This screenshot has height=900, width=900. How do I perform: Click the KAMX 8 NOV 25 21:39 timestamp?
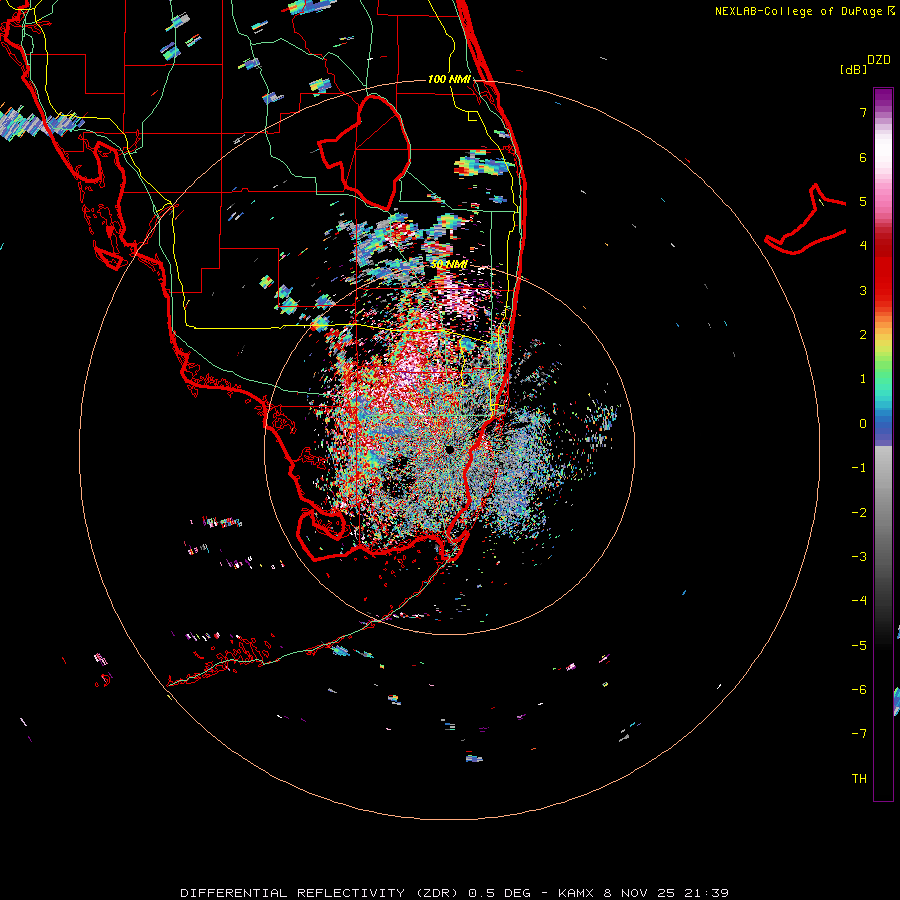click(x=643, y=893)
